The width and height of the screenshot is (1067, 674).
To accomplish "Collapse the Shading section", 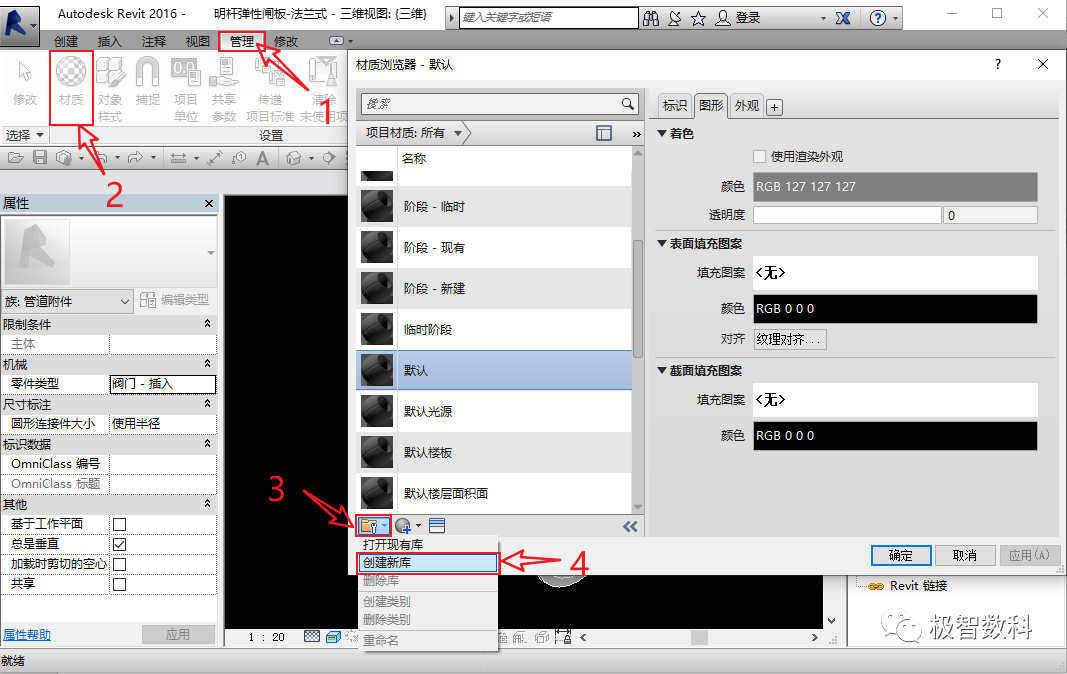I will [661, 133].
